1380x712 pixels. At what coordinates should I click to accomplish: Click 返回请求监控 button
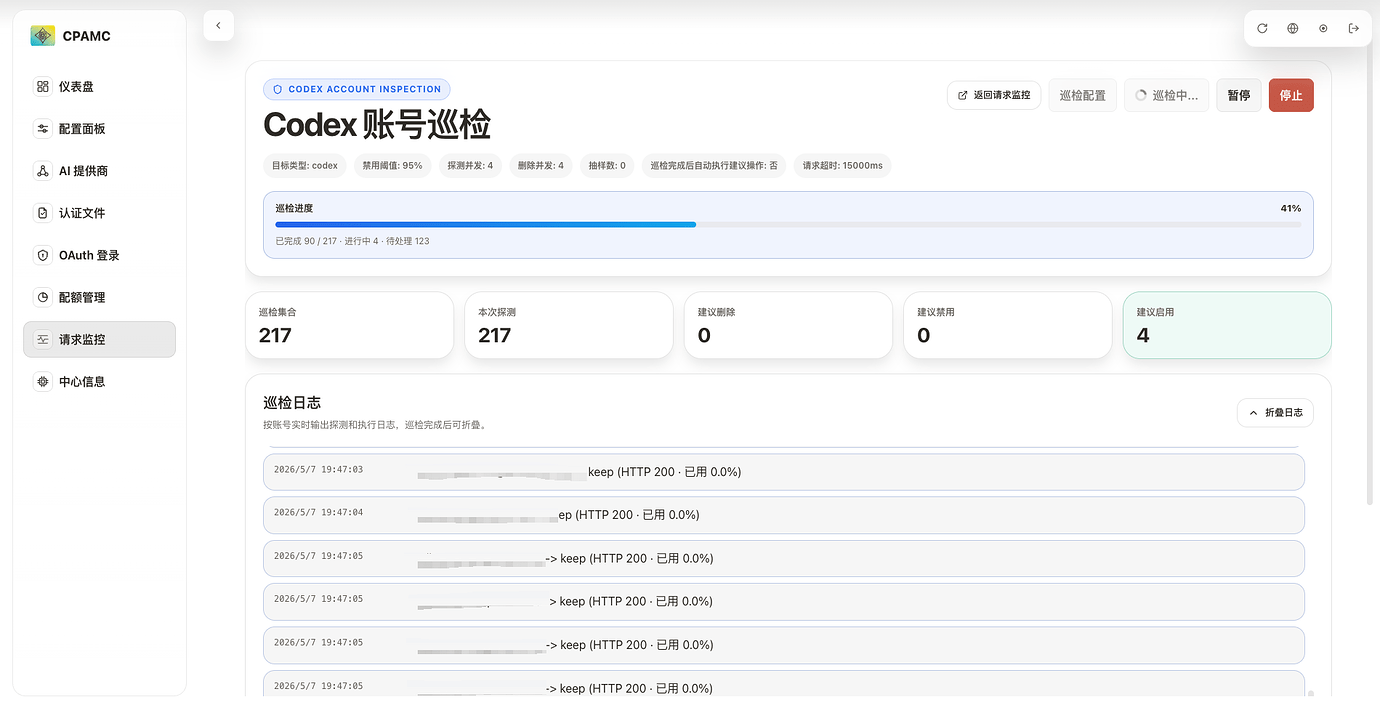(994, 95)
